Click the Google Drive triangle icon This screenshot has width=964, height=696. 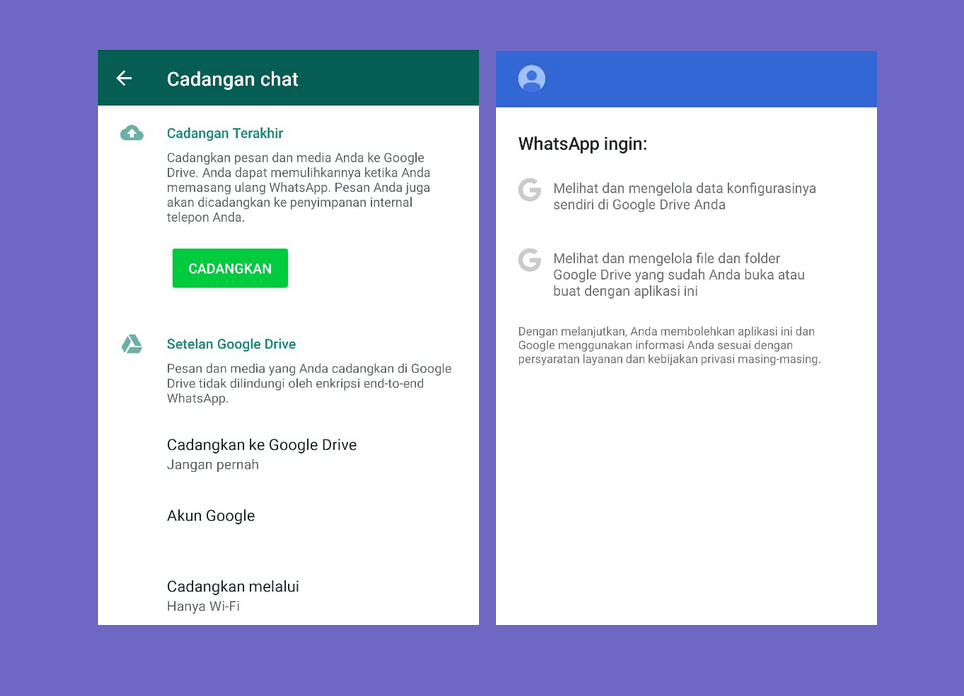(x=132, y=344)
